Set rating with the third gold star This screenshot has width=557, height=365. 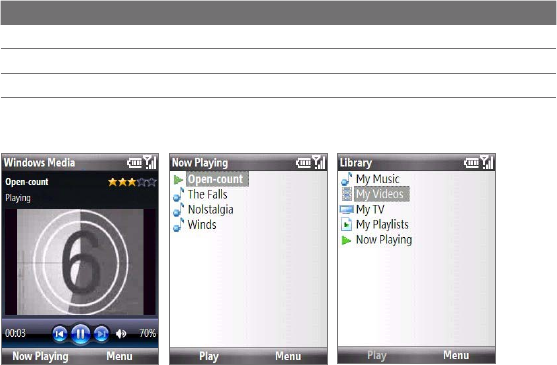[132, 182]
